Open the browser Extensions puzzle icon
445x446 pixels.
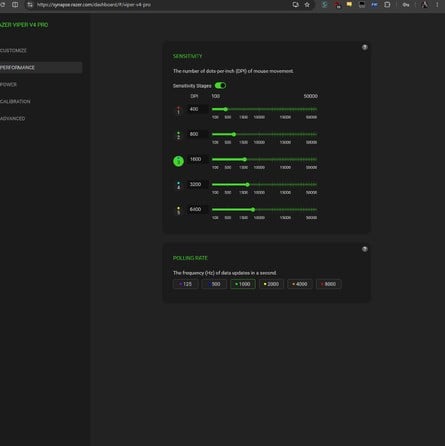tap(387, 5)
